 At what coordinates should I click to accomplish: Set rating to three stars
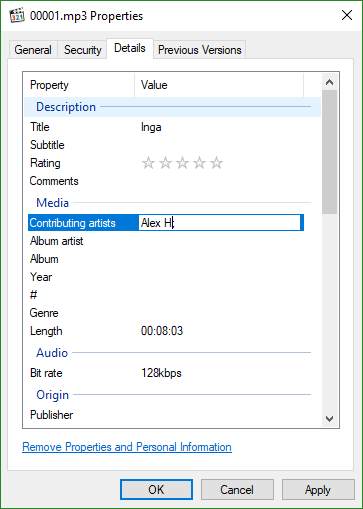182,163
